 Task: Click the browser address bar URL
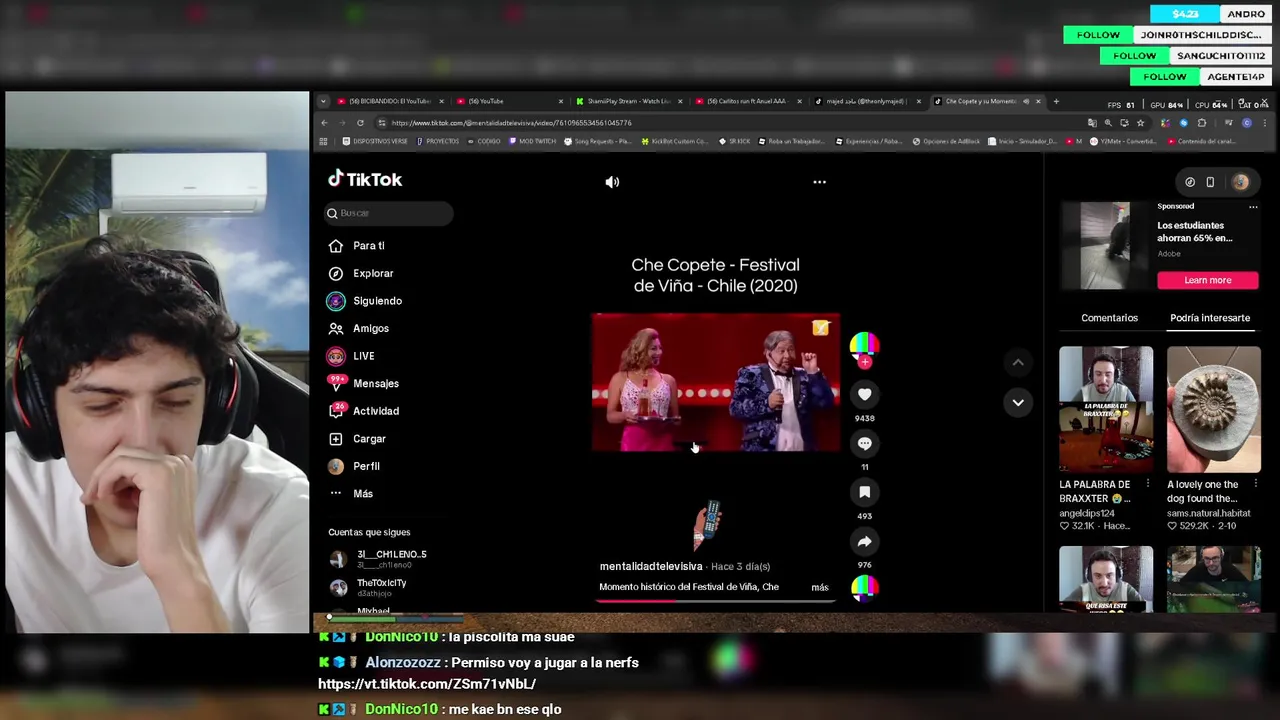pyautogui.click(x=511, y=123)
